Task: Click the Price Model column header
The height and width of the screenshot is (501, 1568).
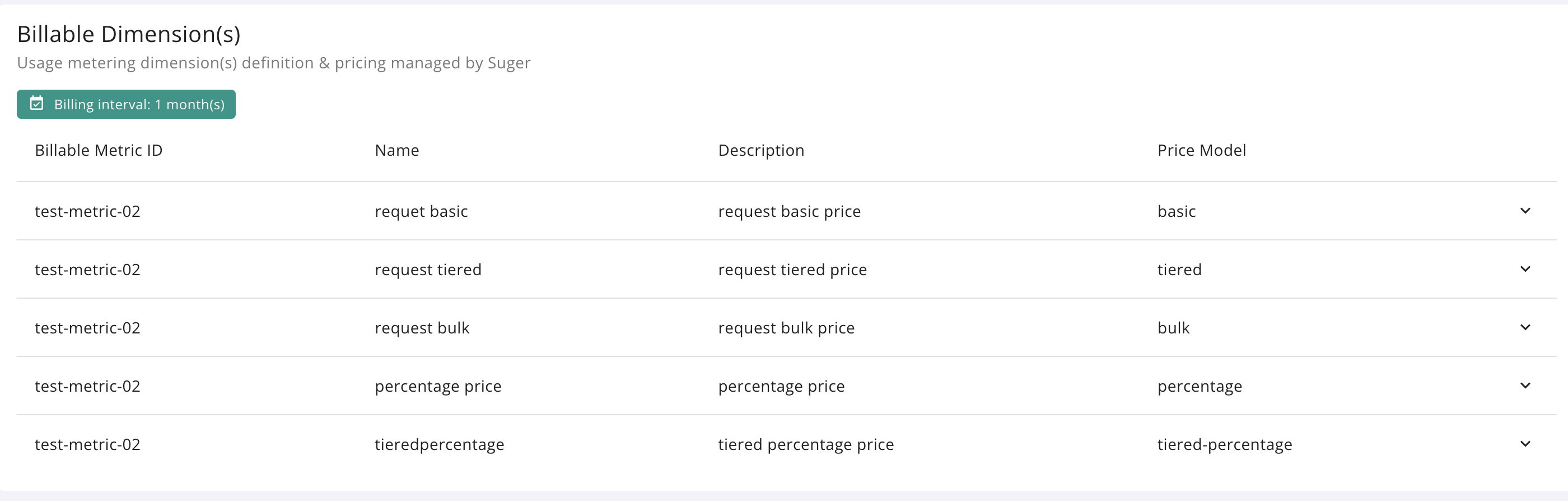Action: pos(1201,151)
